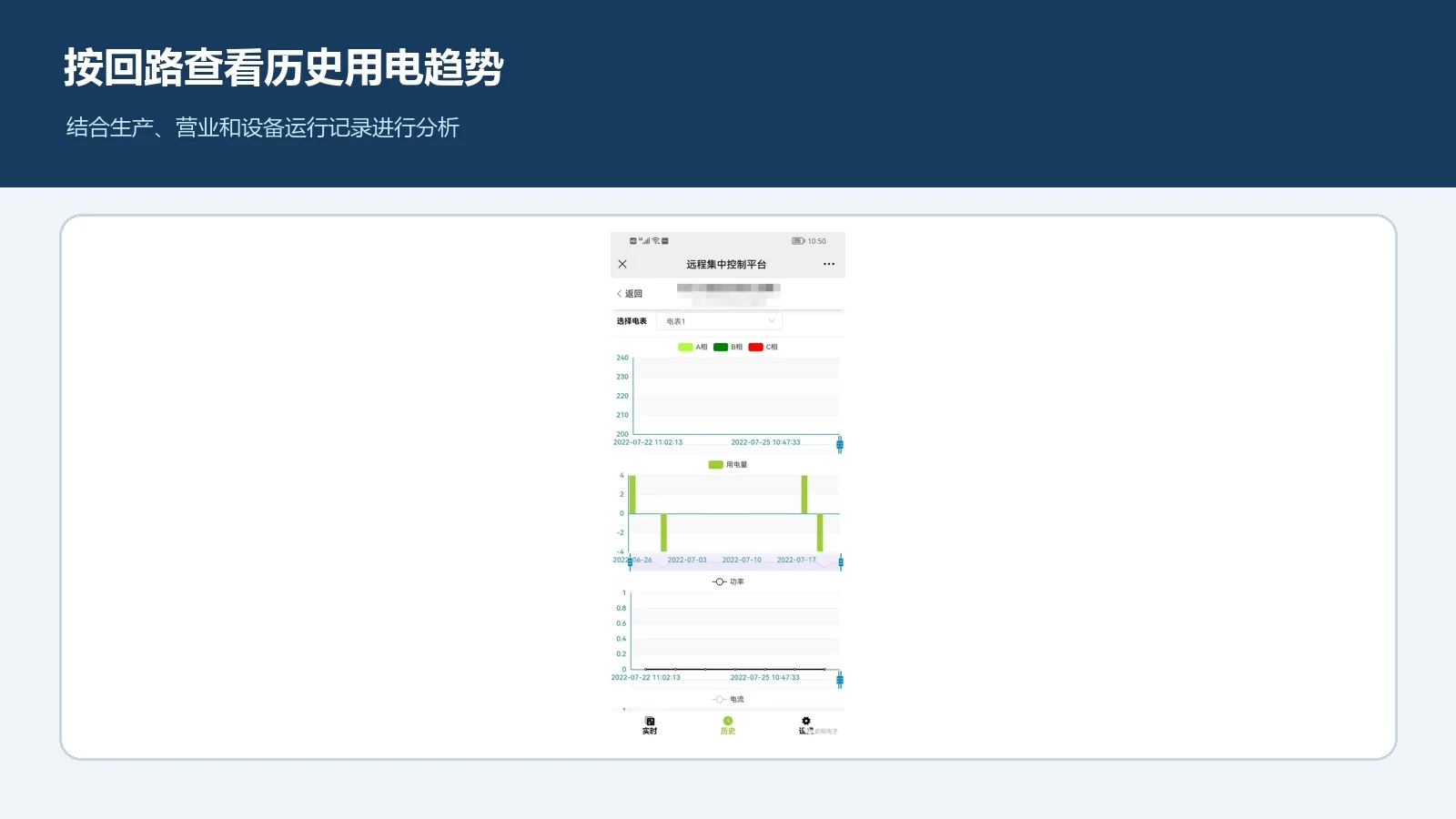The height and width of the screenshot is (819, 1456).
Task: Toggle the B相 legend series
Action: tap(728, 347)
